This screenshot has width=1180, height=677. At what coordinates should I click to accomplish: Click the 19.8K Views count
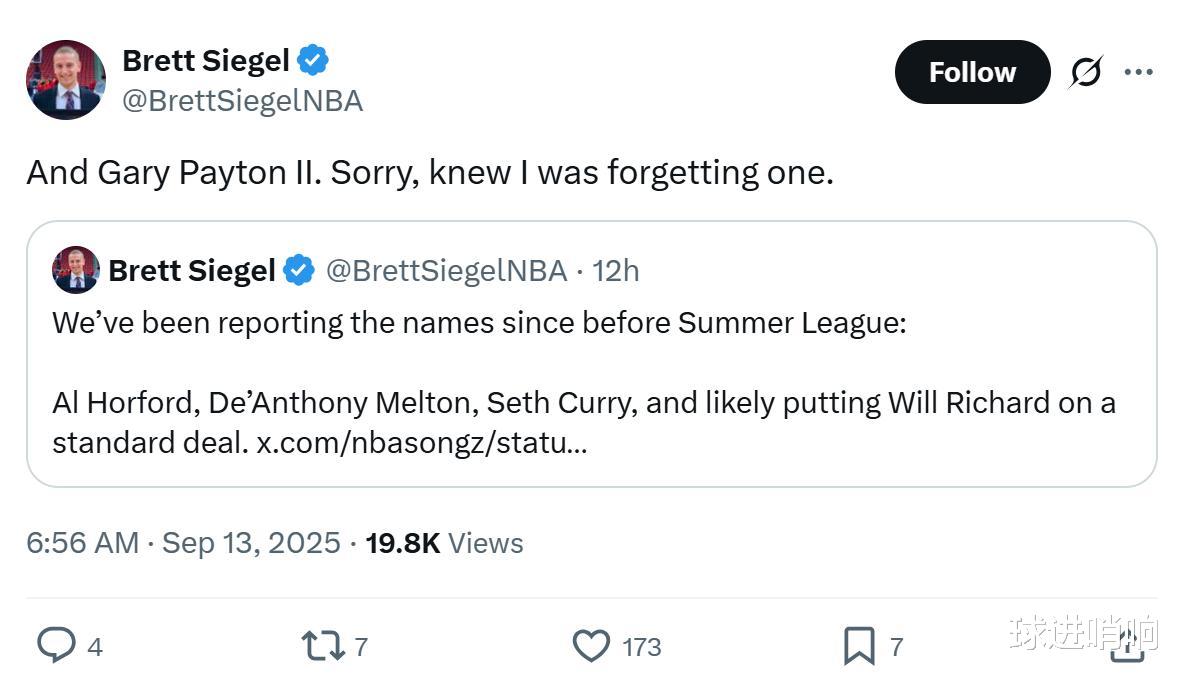pyautogui.click(x=444, y=543)
